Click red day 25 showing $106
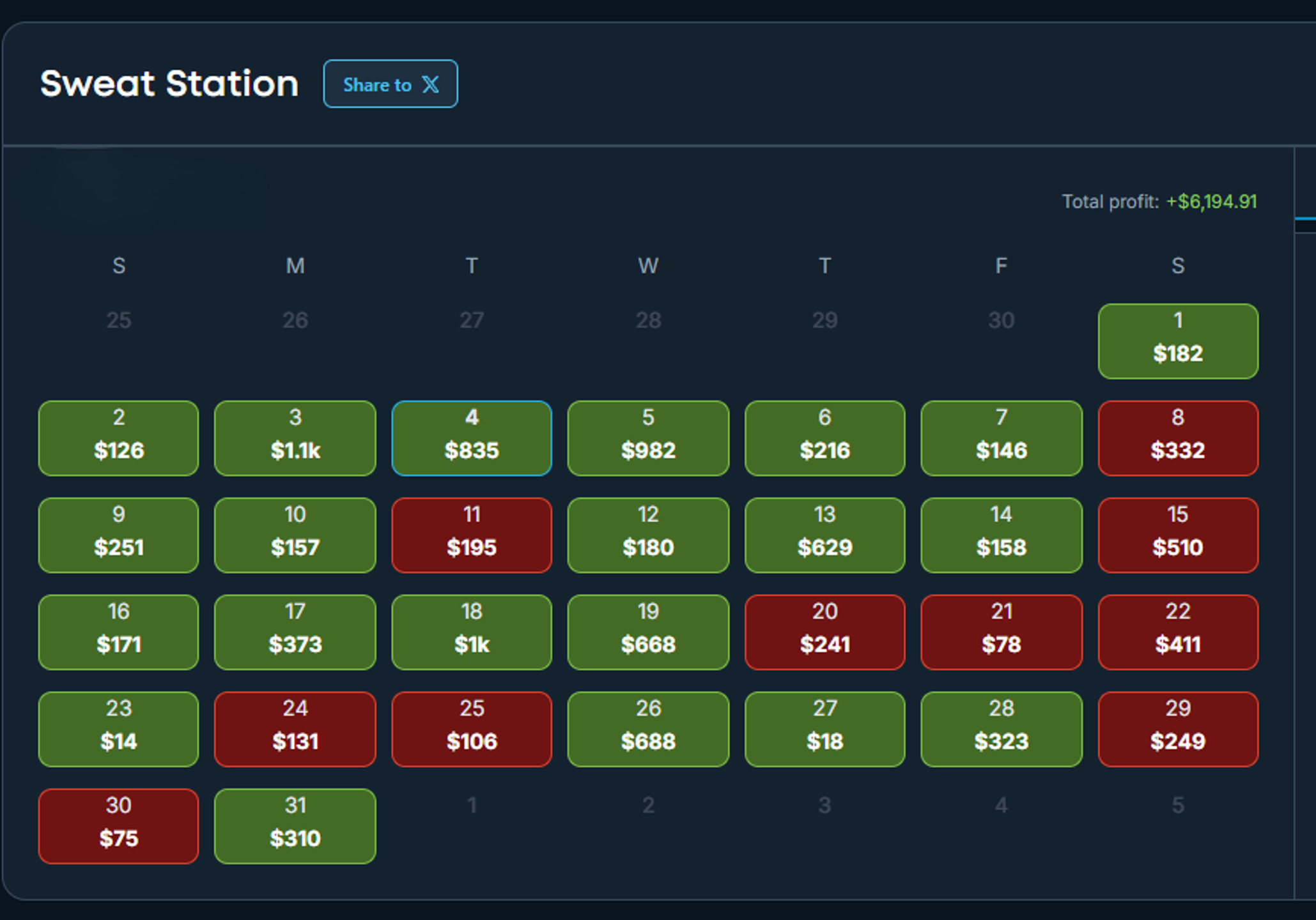 pos(472,730)
